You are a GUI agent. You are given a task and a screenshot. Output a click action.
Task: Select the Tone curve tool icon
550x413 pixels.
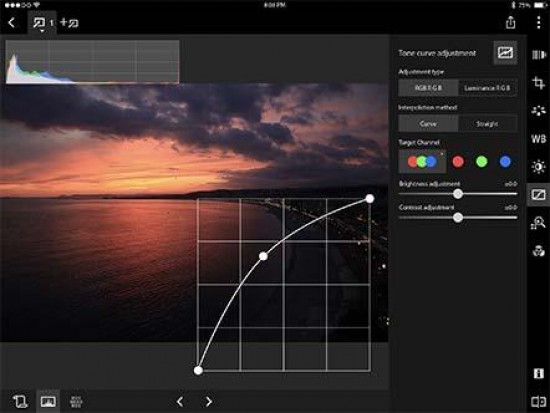click(x=538, y=194)
